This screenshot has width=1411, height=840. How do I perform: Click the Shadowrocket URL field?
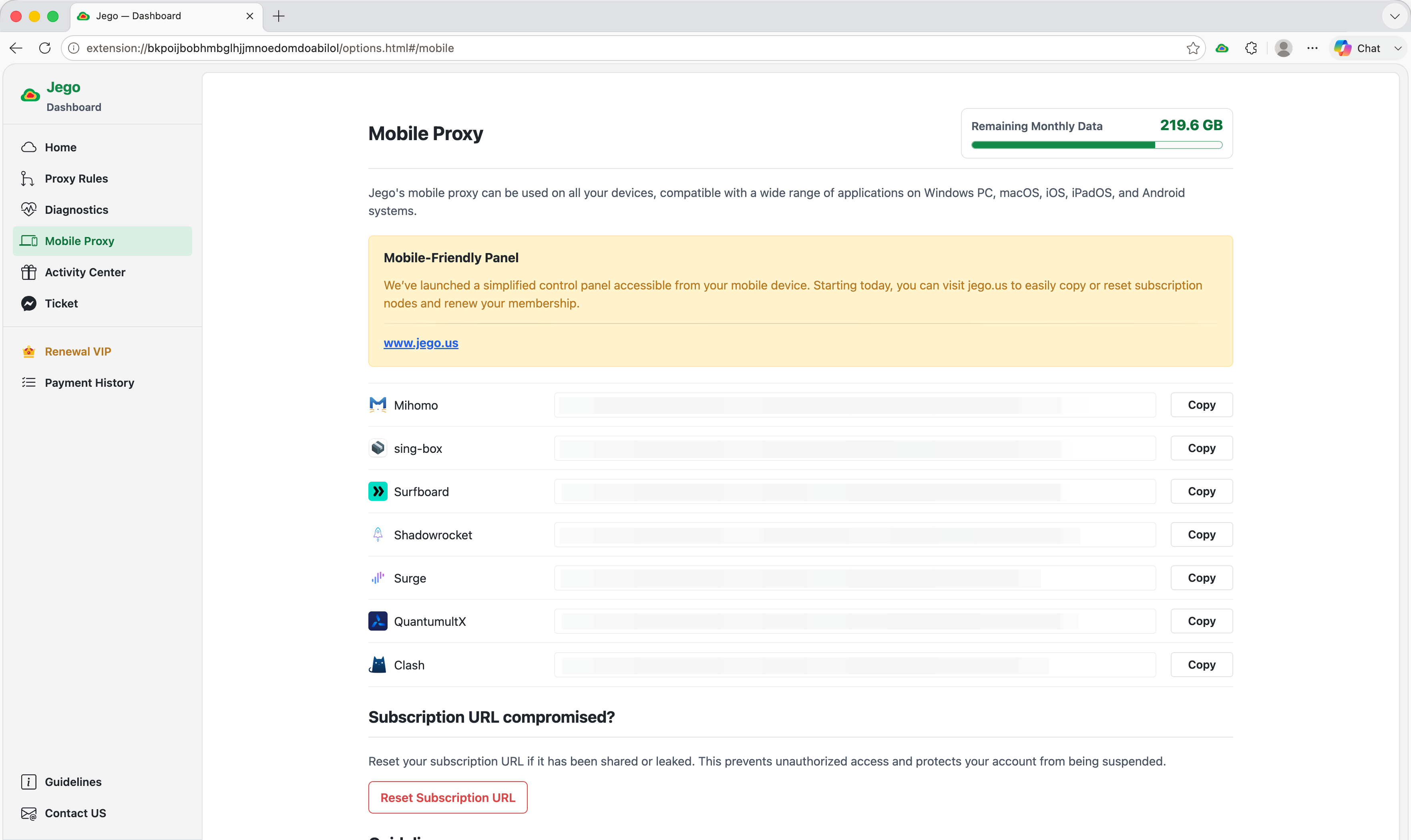click(854, 535)
